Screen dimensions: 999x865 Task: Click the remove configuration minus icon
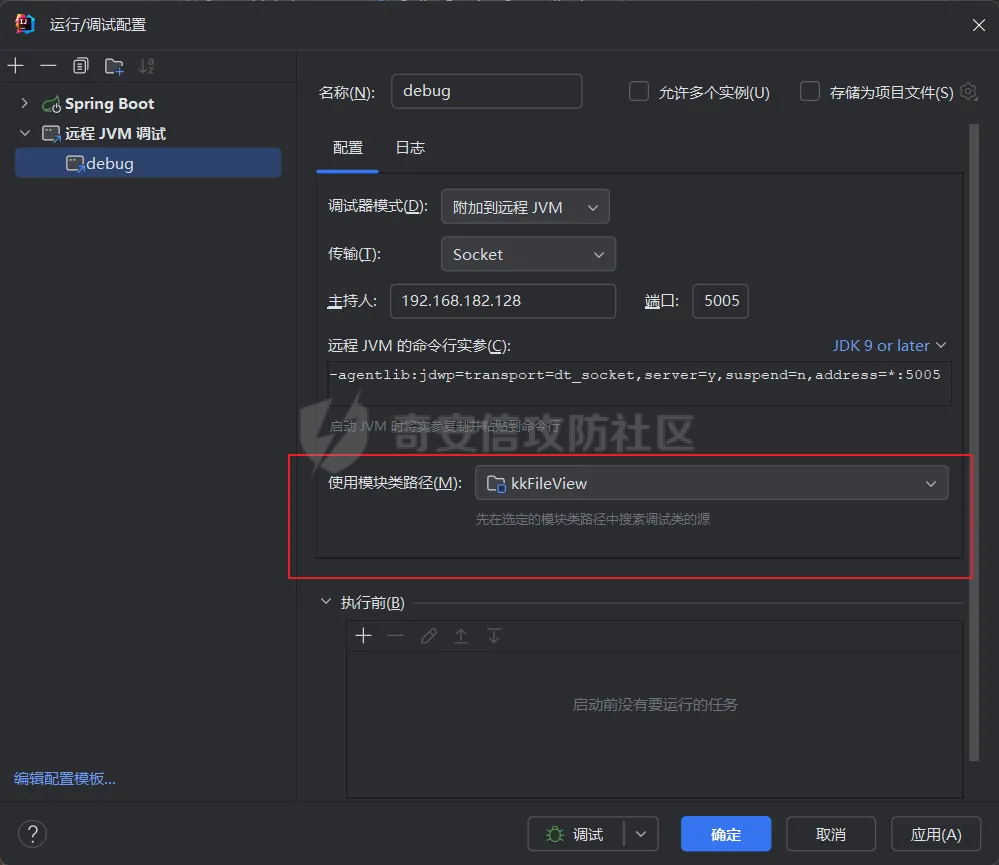[x=48, y=66]
